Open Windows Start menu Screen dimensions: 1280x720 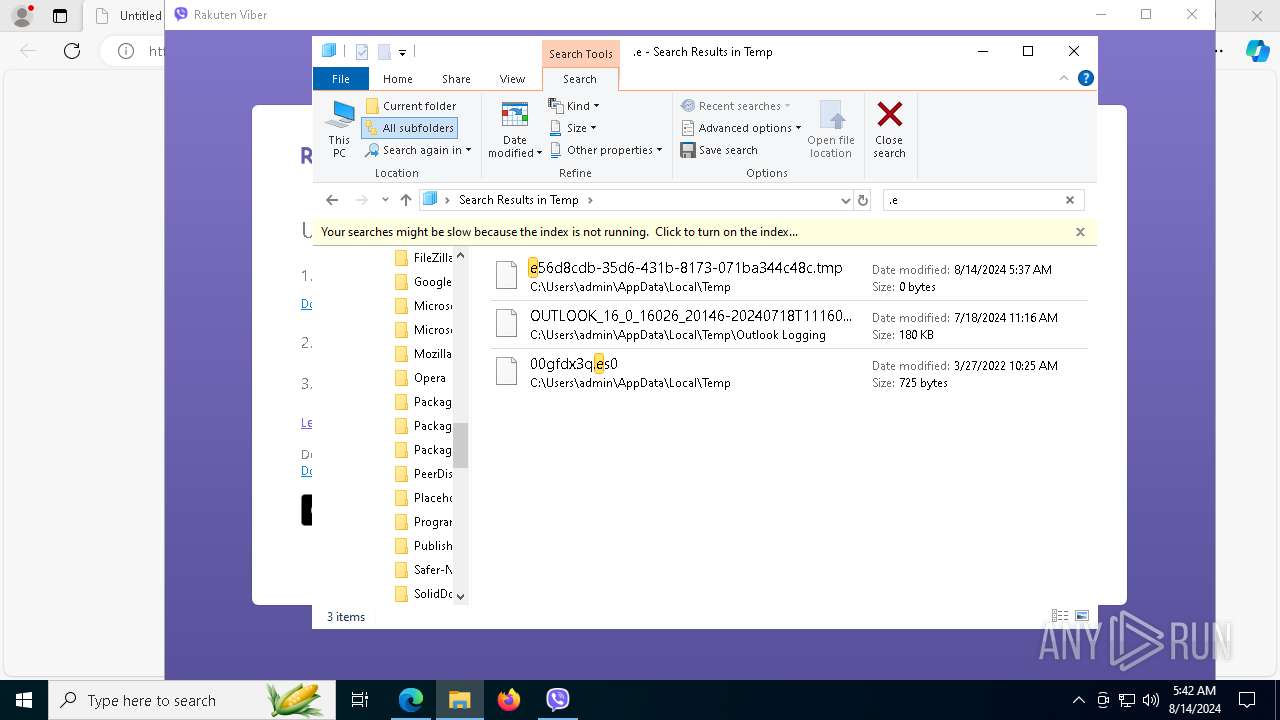point(24,700)
